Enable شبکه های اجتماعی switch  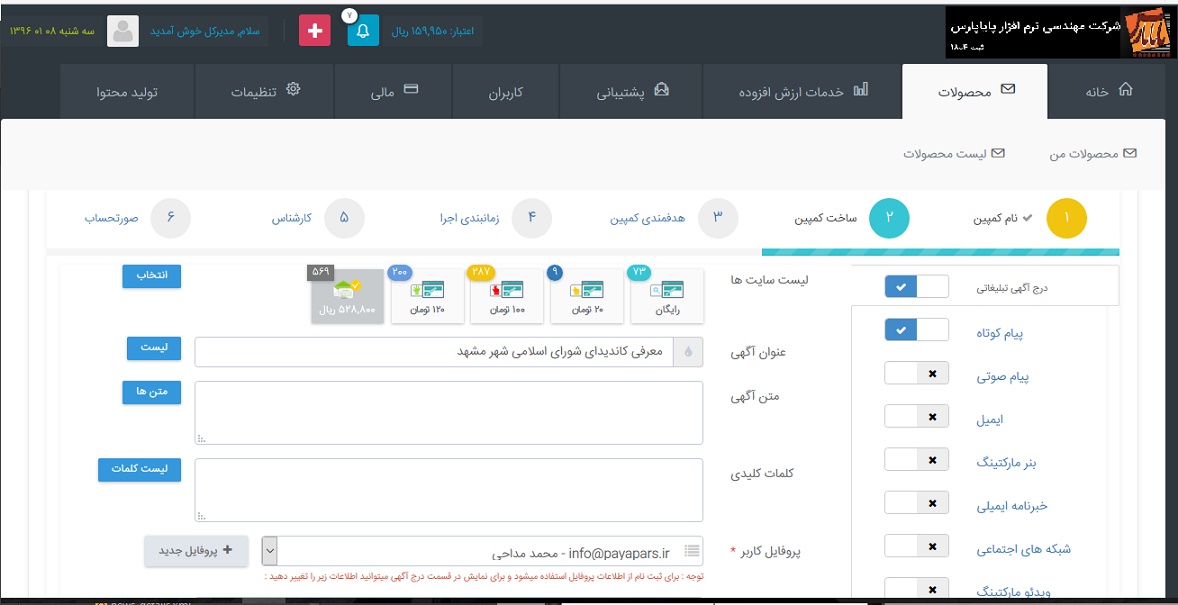coord(917,546)
